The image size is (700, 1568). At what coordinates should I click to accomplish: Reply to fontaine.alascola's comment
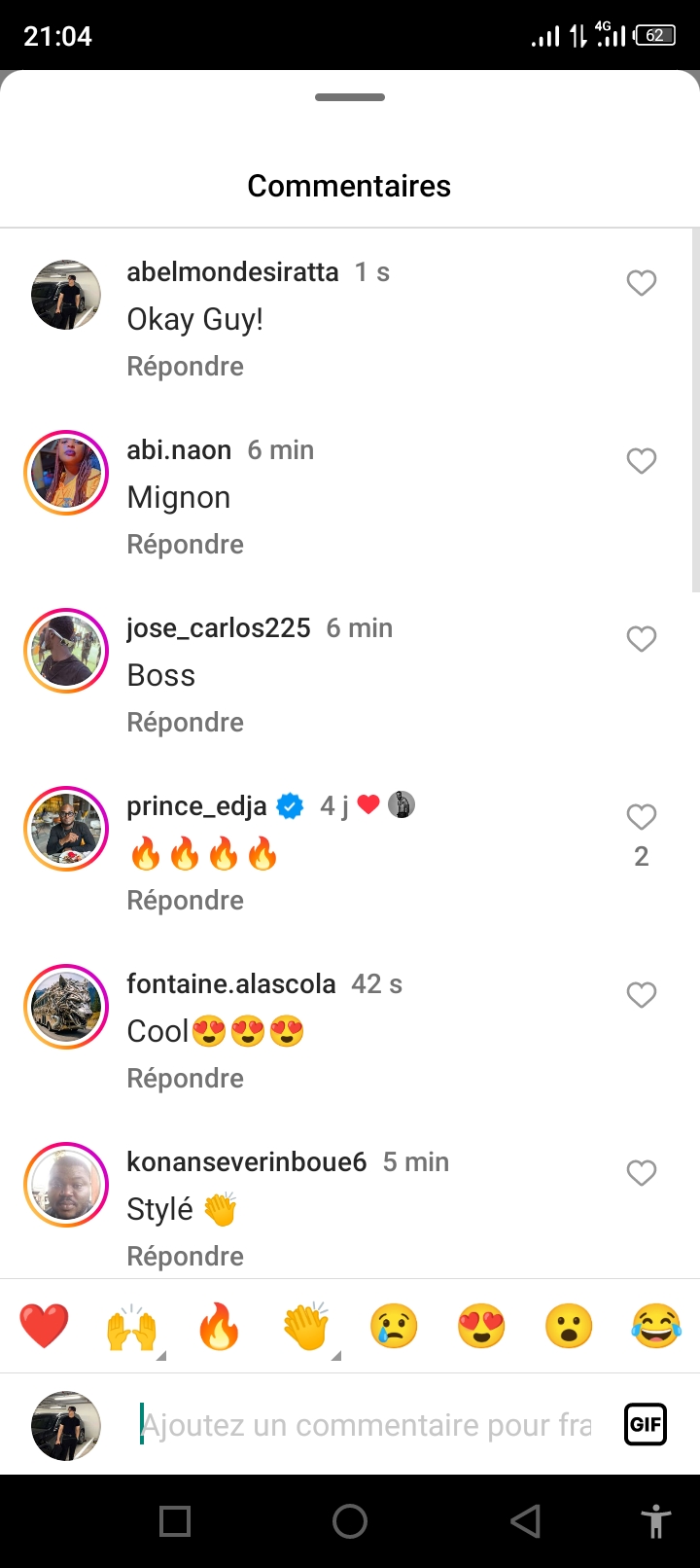tap(186, 1079)
